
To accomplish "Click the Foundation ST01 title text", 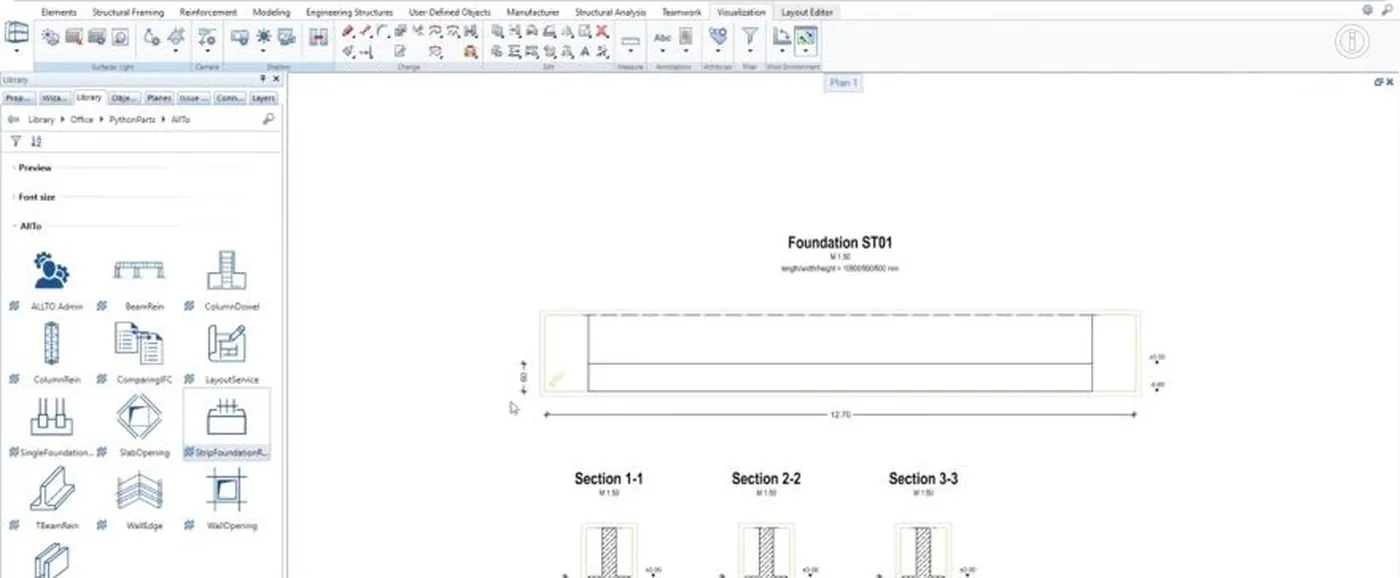I will (x=840, y=242).
